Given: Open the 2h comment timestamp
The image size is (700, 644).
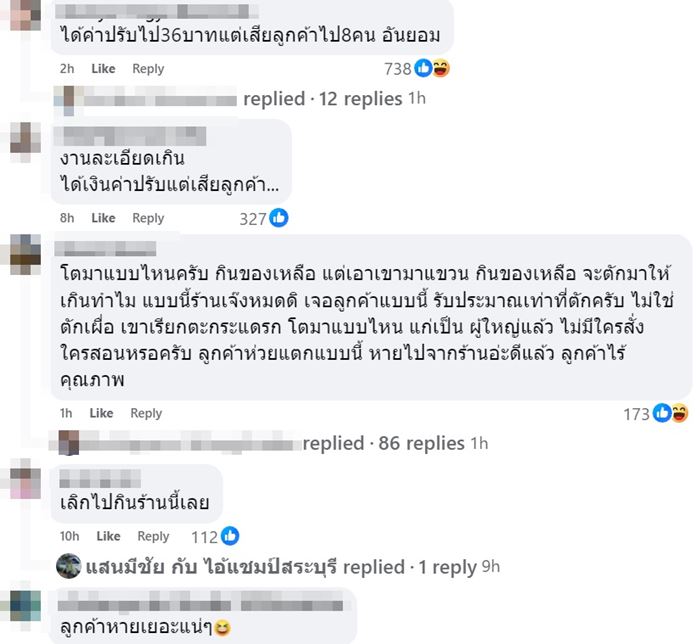Looking at the screenshot, I should 67,69.
